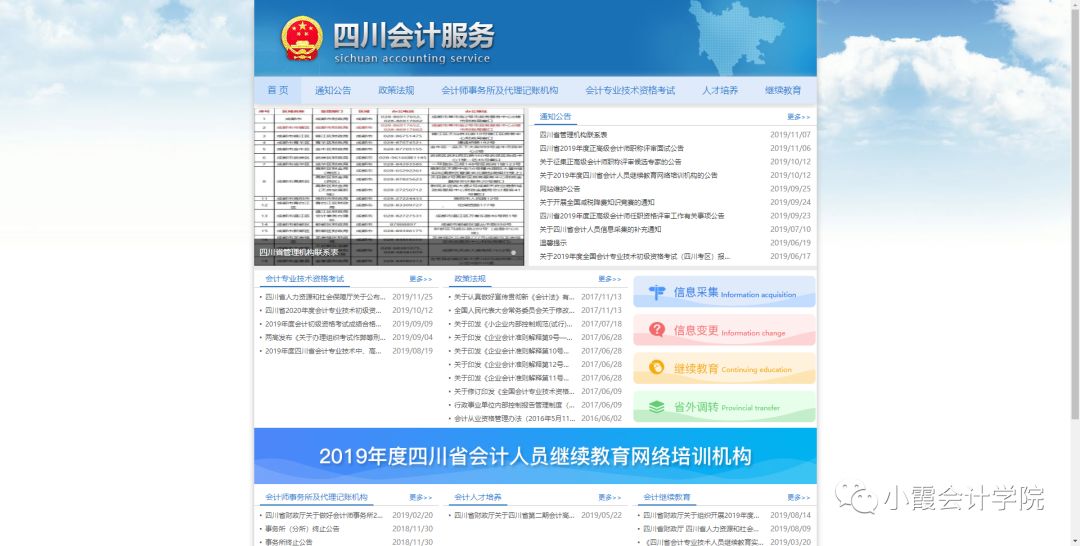Open 会计专业技术资格考试 in the navigation bar
Image resolution: width=1080 pixels, height=546 pixels.
pyautogui.click(x=630, y=90)
